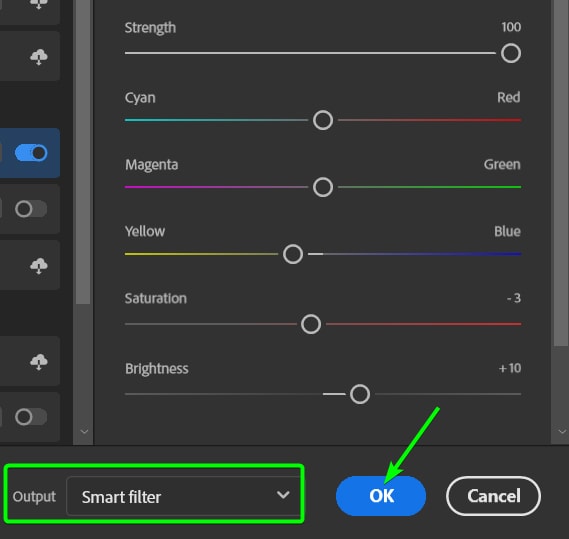Viewport: 569px width, 539px height.
Task: Click the Yellow-Blue slider handle
Action: [x=293, y=254]
